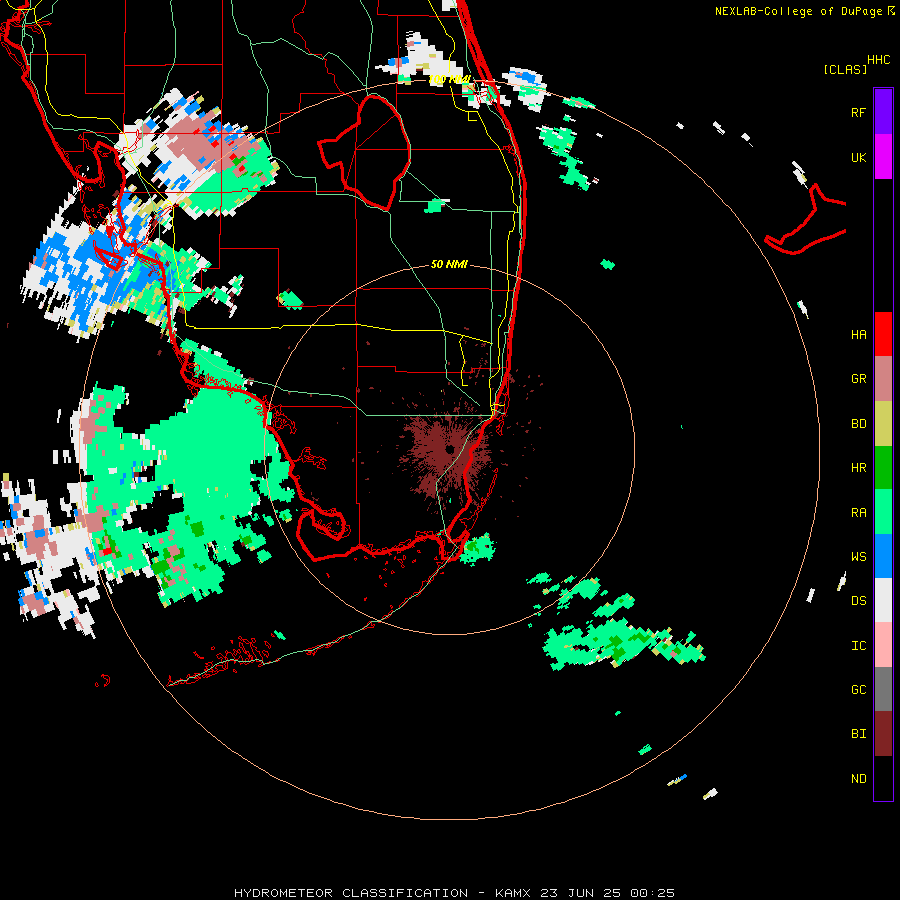The image size is (900, 900).
Task: Click the HA legend label
Action: pos(858,335)
